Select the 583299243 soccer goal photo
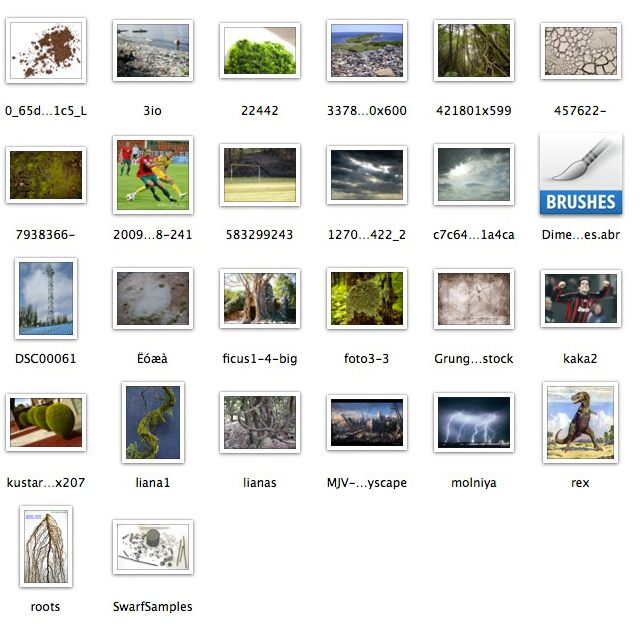Image resolution: width=644 pixels, height=630 pixels. (260, 175)
